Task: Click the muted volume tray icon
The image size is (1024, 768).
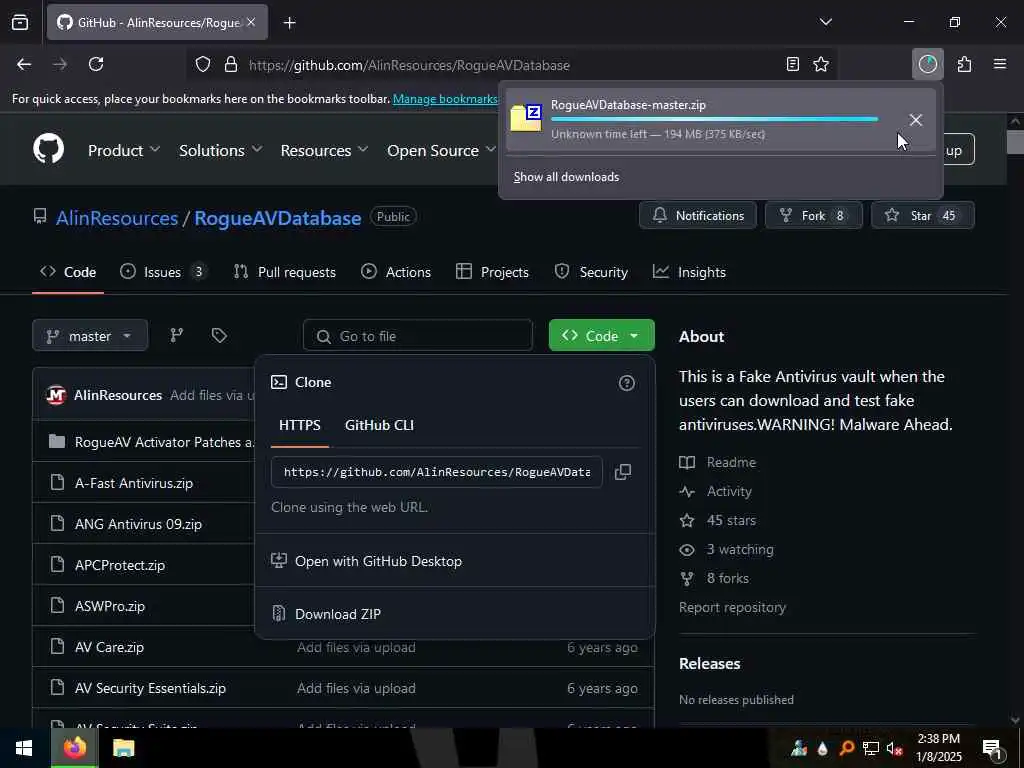Action: (894, 748)
